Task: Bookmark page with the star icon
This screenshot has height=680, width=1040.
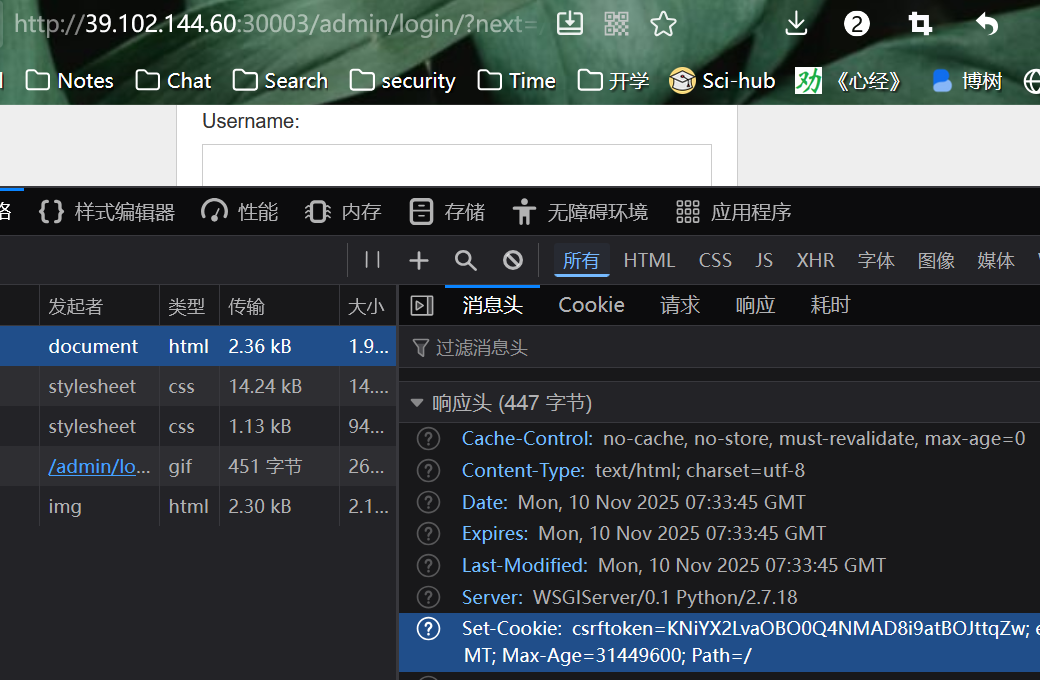Action: [663, 24]
